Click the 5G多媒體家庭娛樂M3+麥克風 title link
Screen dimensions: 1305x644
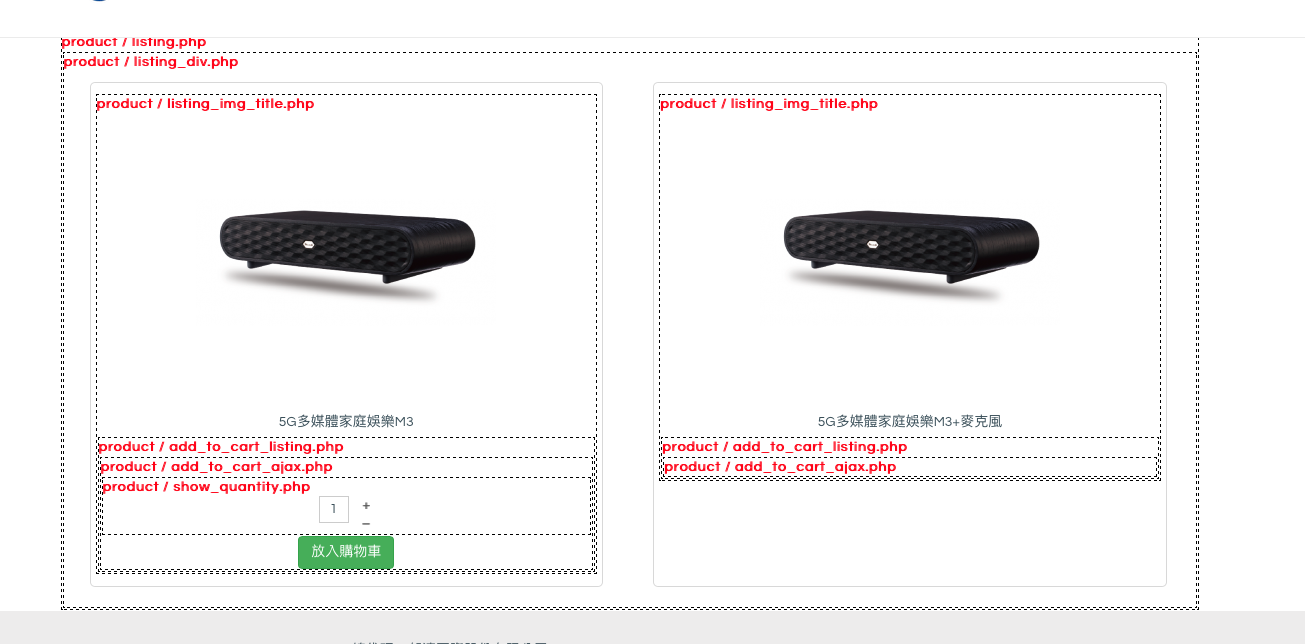click(910, 422)
